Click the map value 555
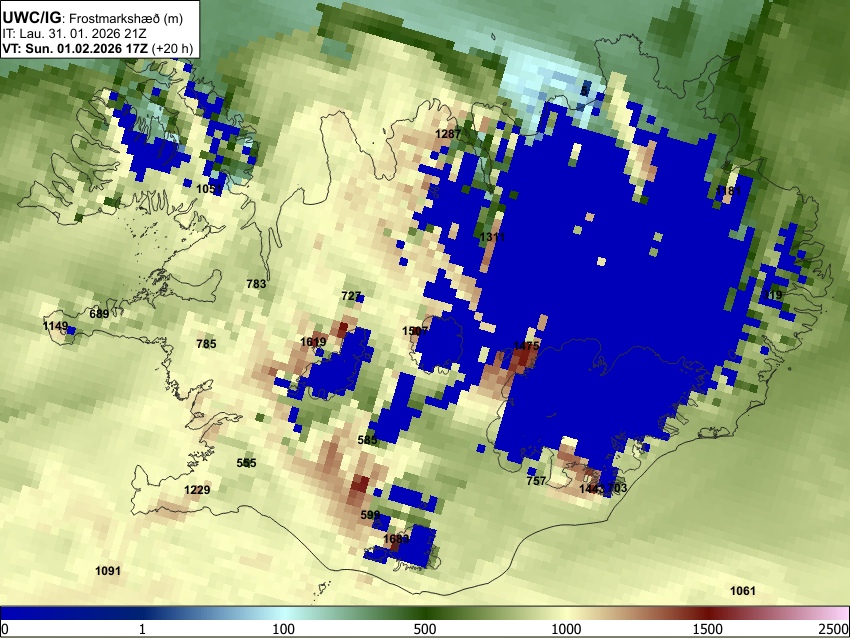The height and width of the screenshot is (638, 850). pyautogui.click(x=246, y=463)
